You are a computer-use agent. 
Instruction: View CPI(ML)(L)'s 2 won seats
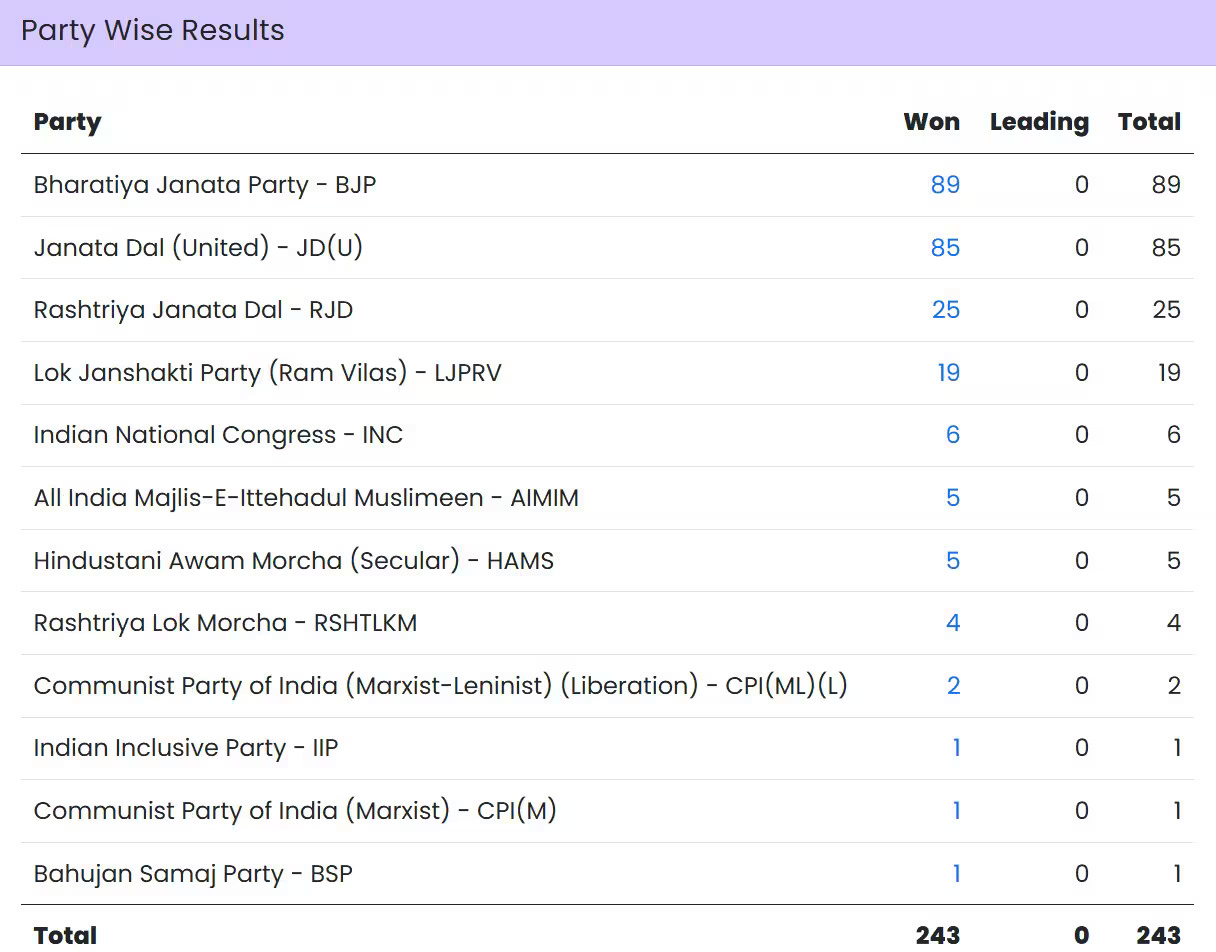pos(952,686)
